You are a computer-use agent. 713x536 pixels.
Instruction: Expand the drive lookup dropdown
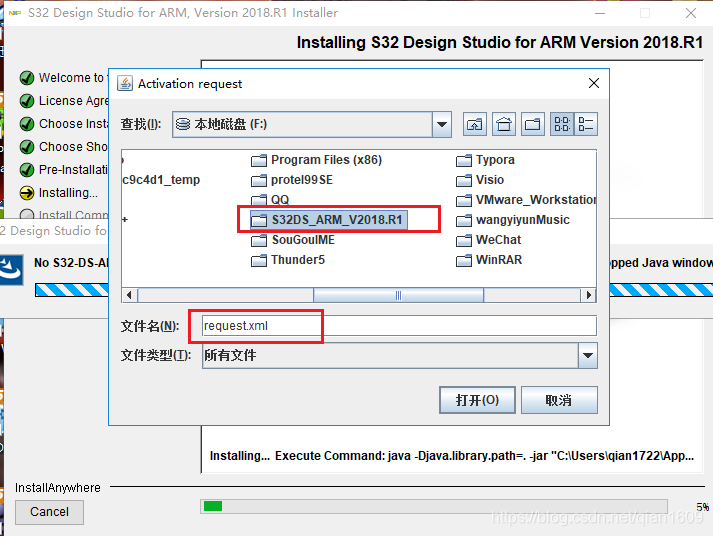pos(442,125)
